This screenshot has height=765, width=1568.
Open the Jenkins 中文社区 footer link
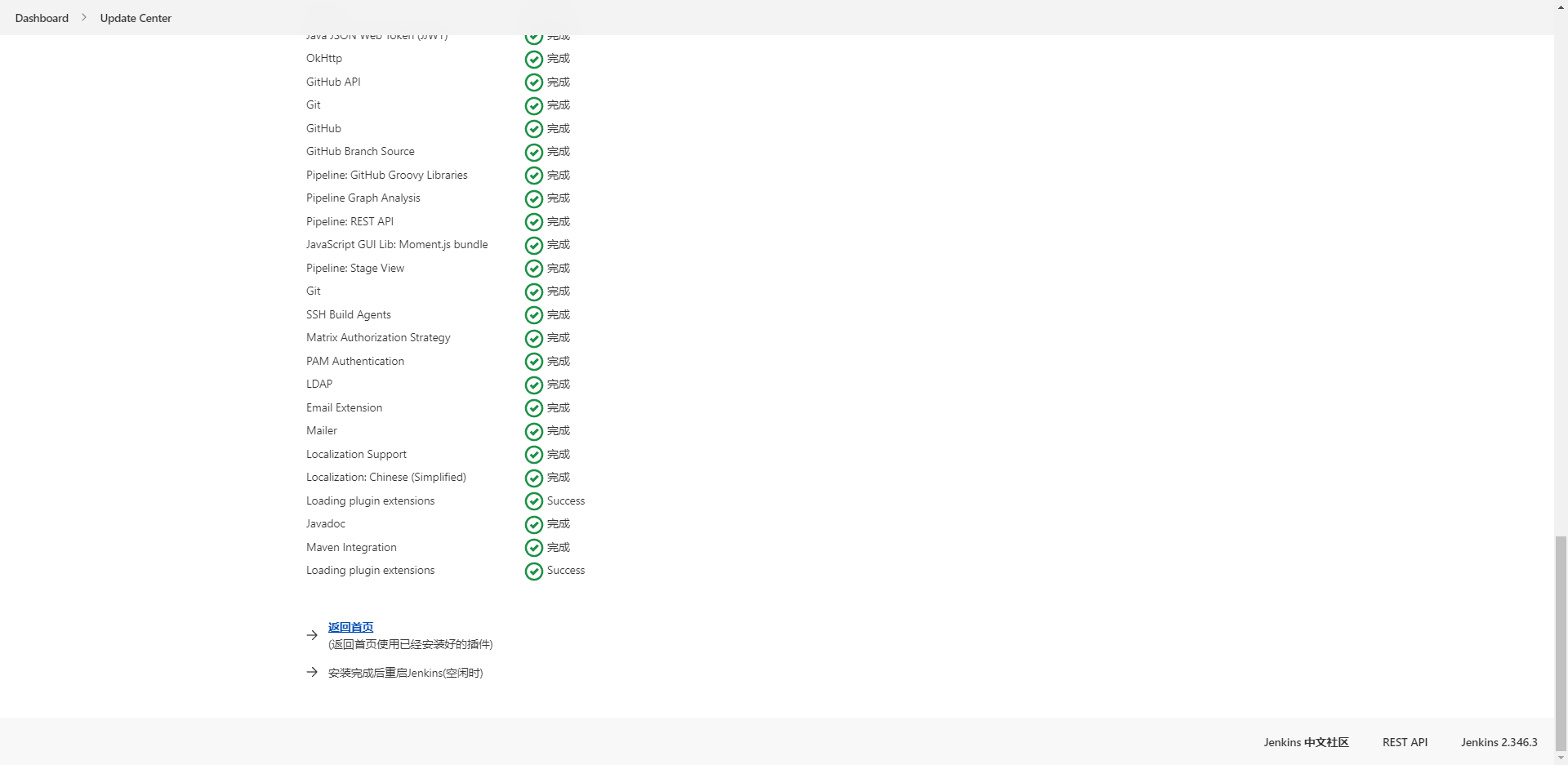(1306, 742)
